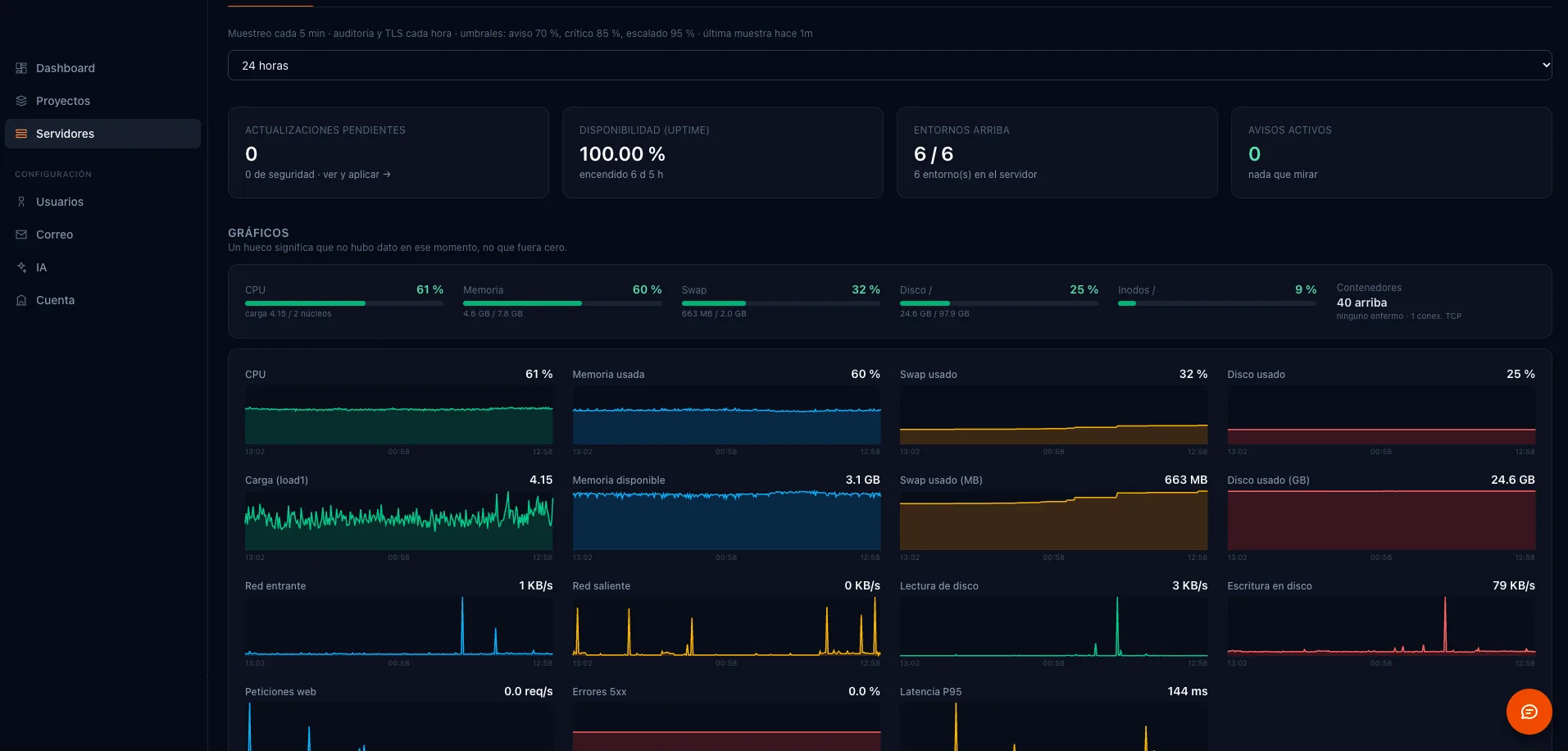Click the Memoria usada chart

click(726, 415)
